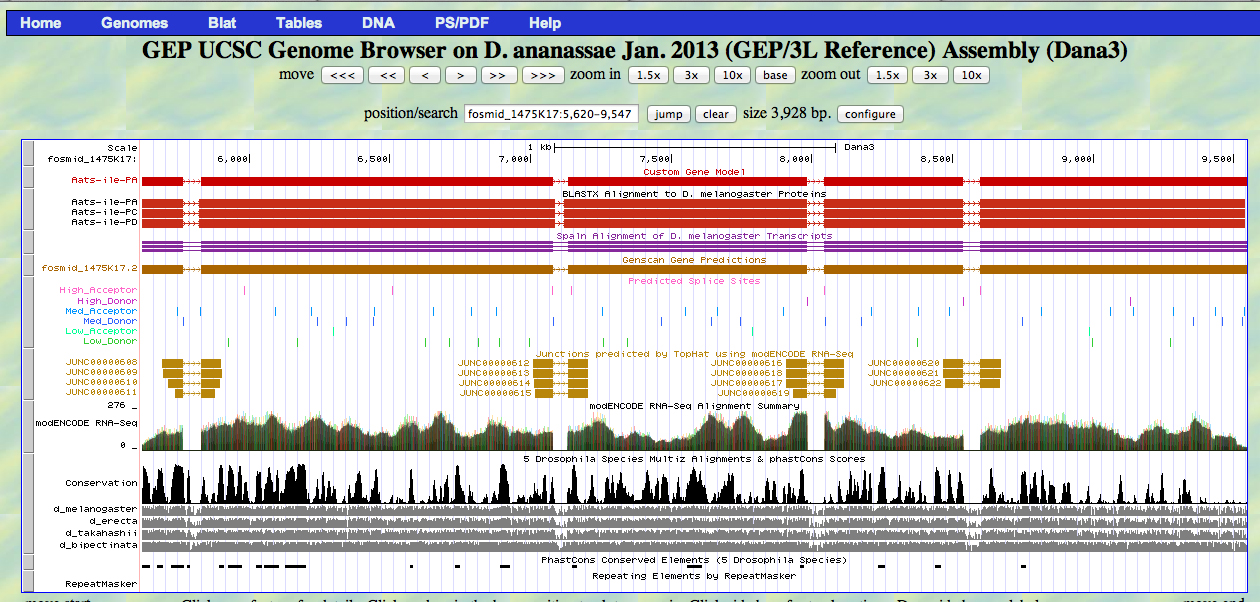Open the Junctions predicted by TopHat title
1260x602 pixels.
point(694,353)
